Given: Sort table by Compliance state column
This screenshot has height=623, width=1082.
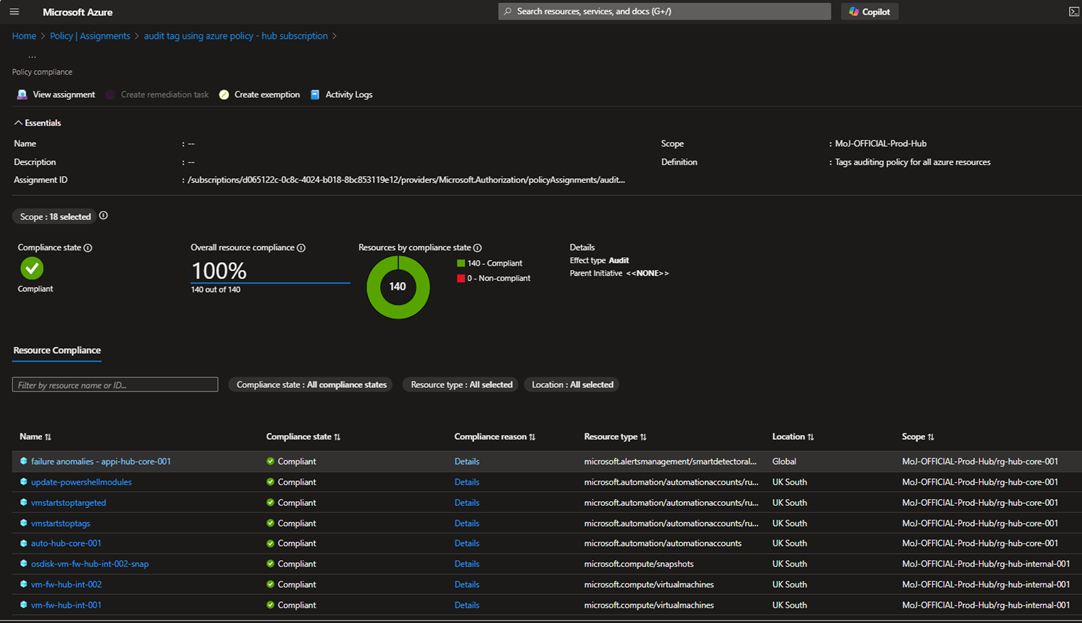Looking at the screenshot, I should (303, 437).
